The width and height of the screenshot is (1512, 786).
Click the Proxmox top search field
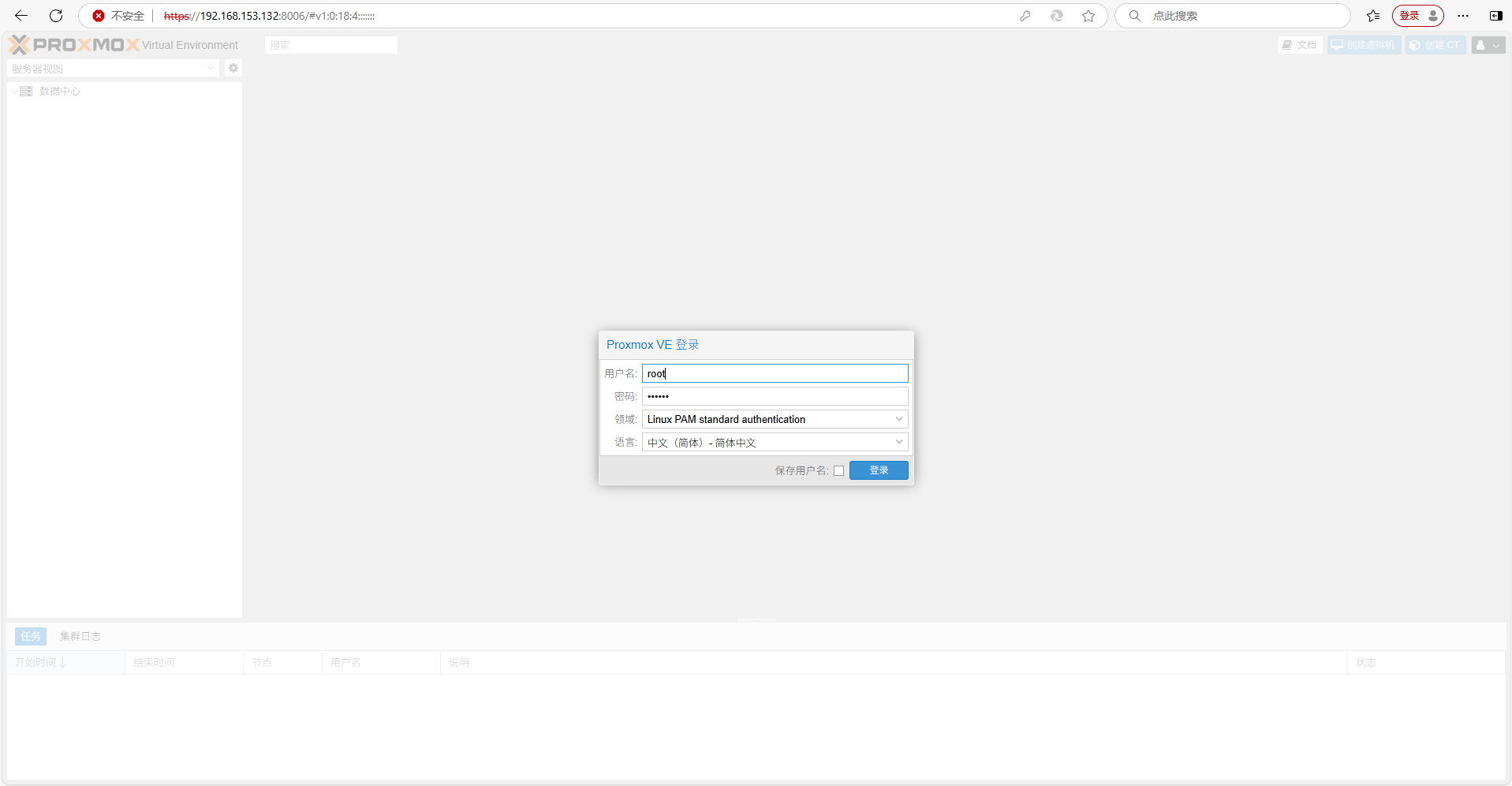click(331, 45)
